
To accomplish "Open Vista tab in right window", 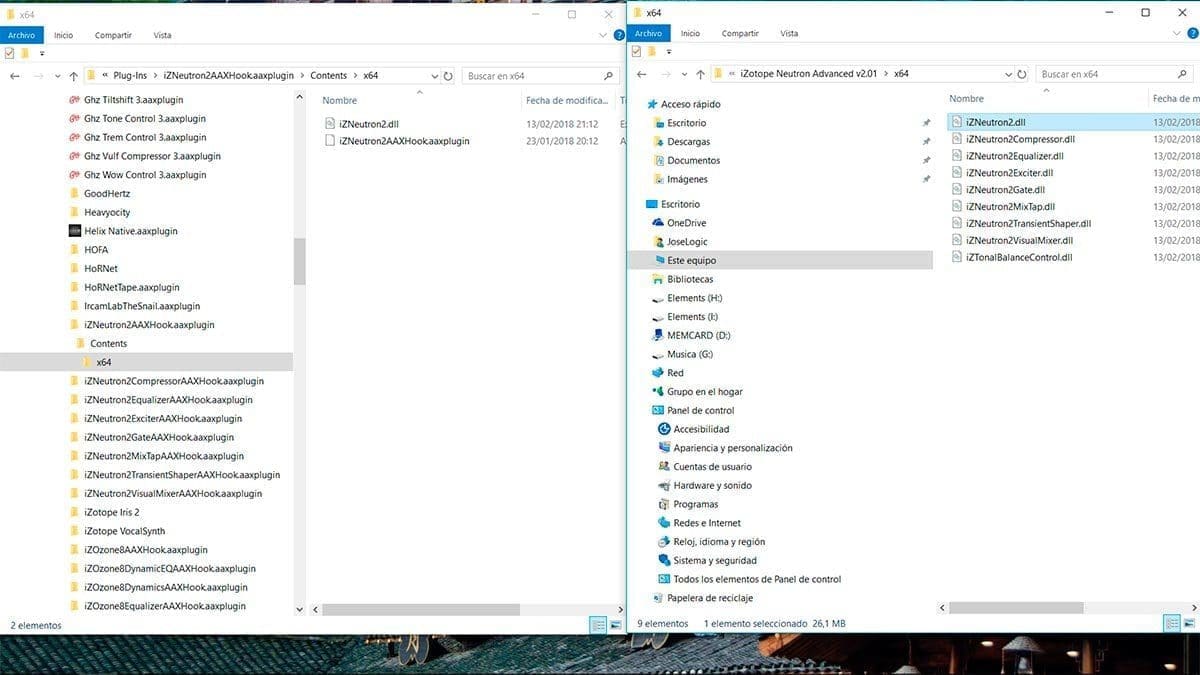I will click(x=789, y=34).
